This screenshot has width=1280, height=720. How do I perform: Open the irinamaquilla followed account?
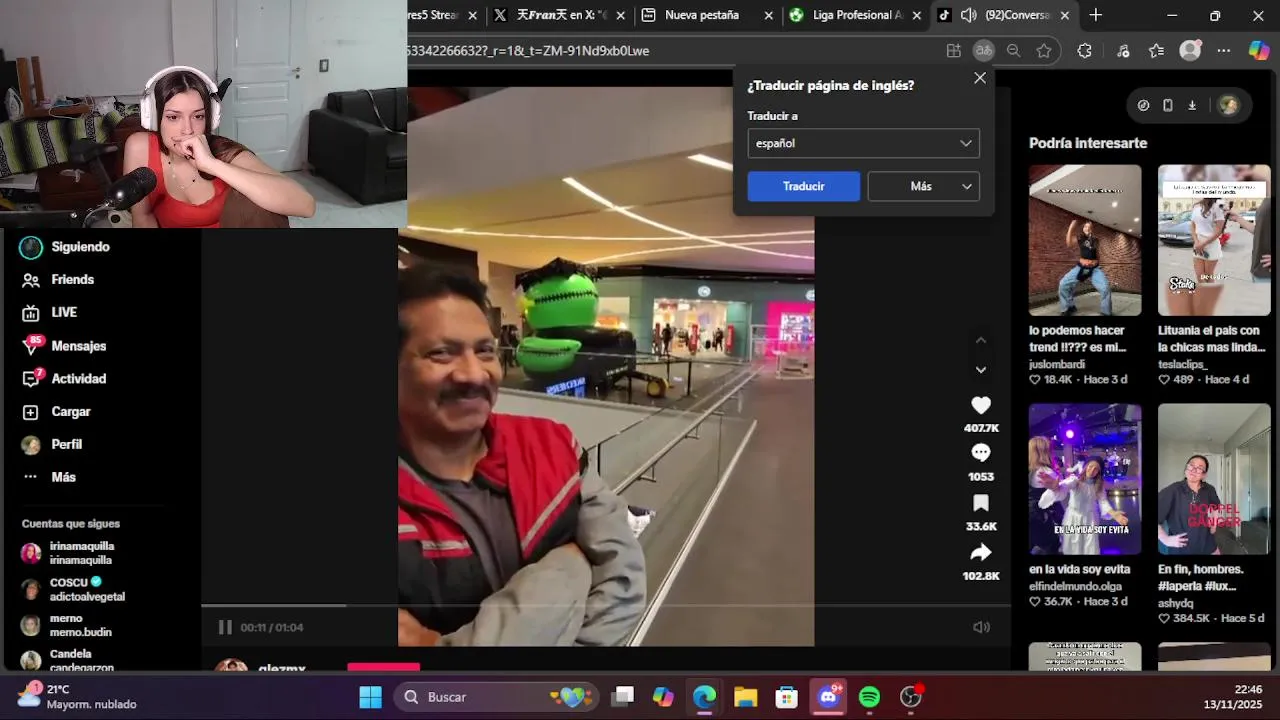point(68,553)
